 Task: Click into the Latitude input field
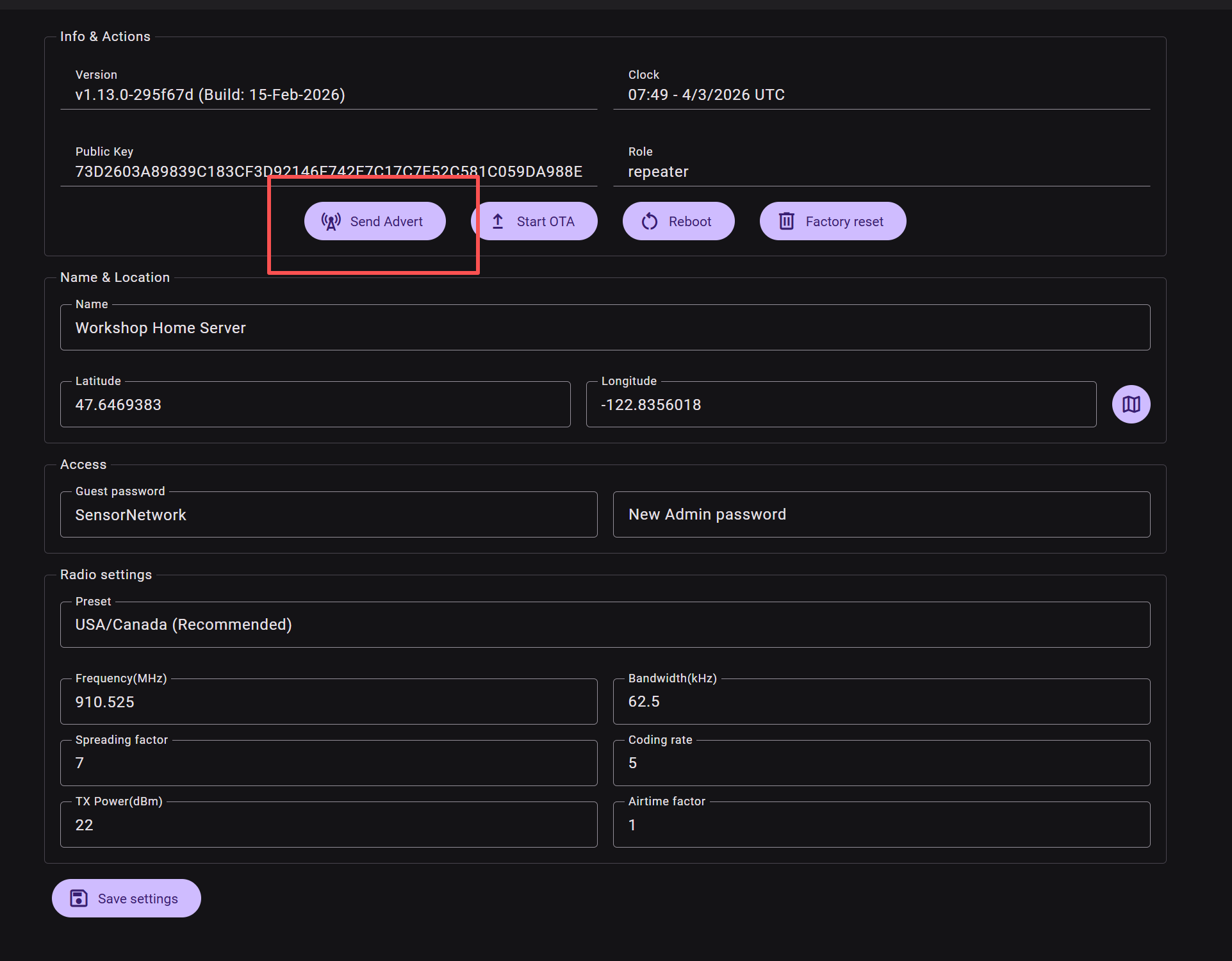pos(315,405)
